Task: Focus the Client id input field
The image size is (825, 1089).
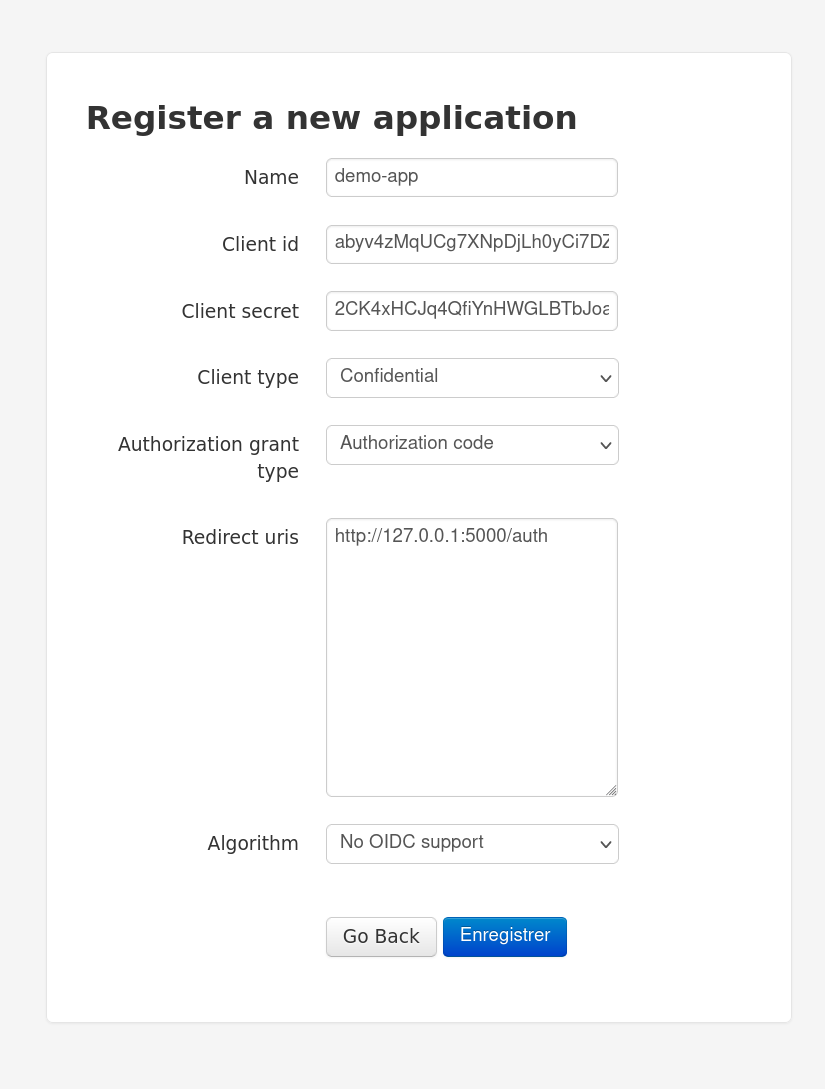Action: point(470,244)
